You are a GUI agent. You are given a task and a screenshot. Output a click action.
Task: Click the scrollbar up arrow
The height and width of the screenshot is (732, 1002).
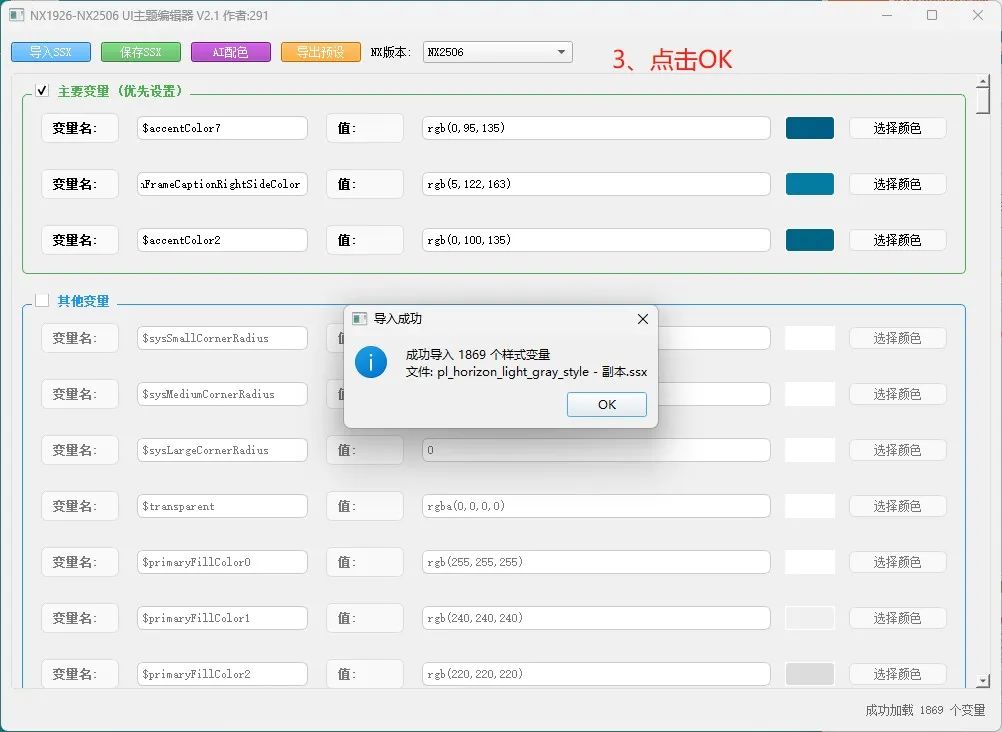pos(983,82)
